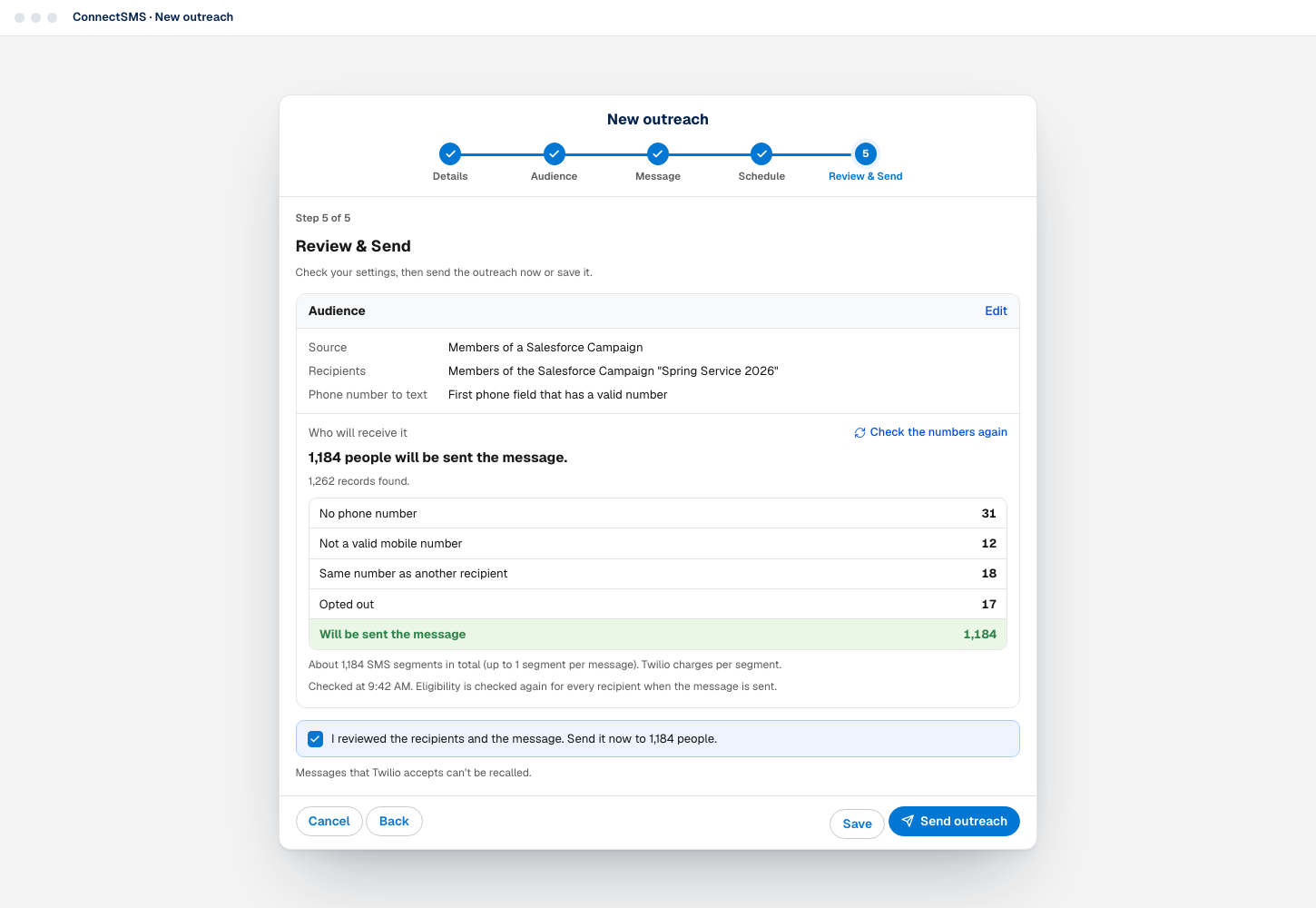
Task: Go to the Audience step label
Action: point(555,176)
